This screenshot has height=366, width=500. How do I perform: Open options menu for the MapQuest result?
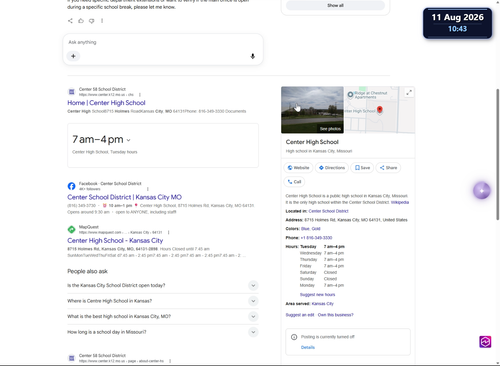pyautogui.click(x=169, y=232)
